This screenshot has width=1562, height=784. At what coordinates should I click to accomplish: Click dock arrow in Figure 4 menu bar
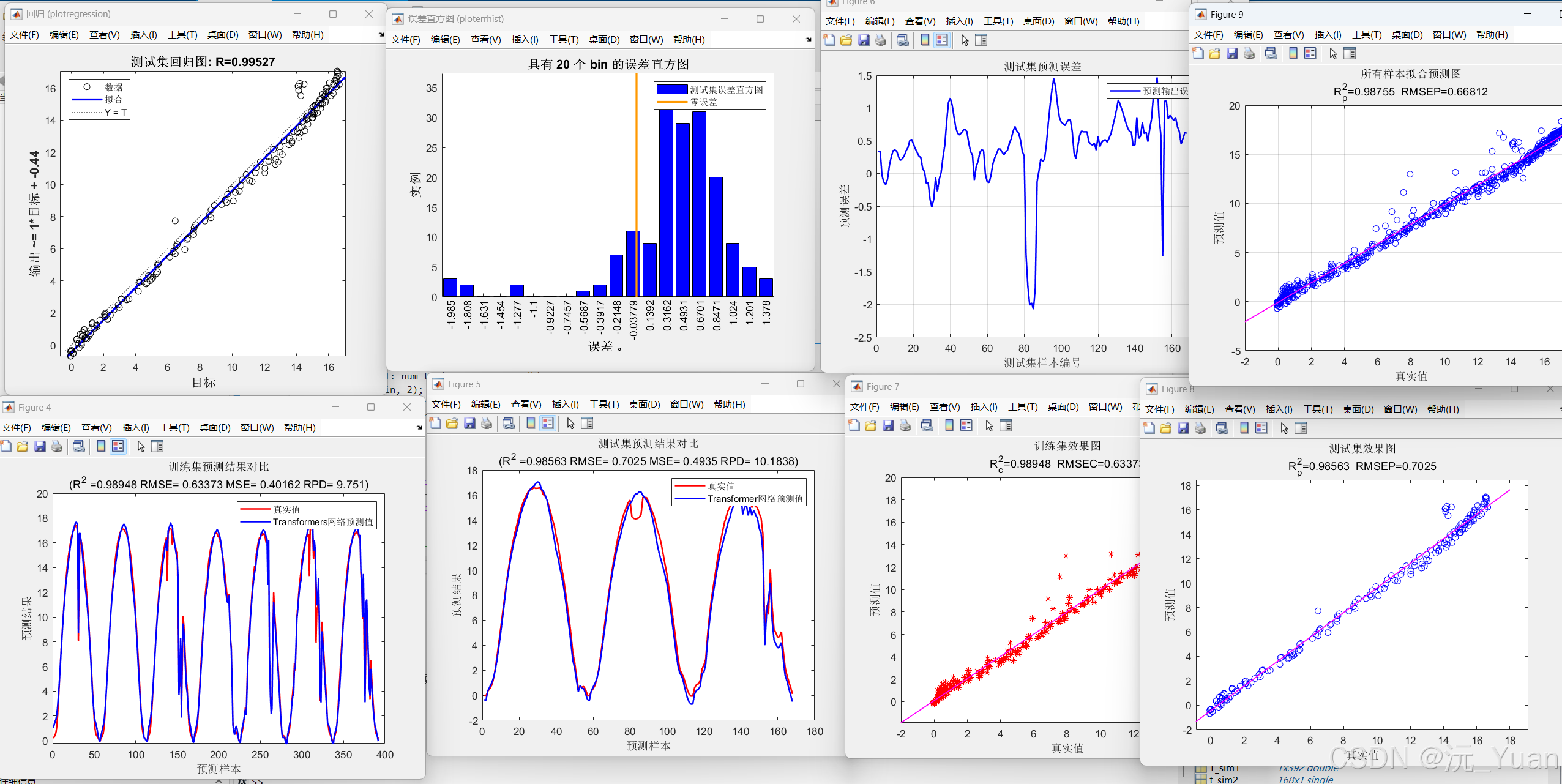(x=419, y=428)
